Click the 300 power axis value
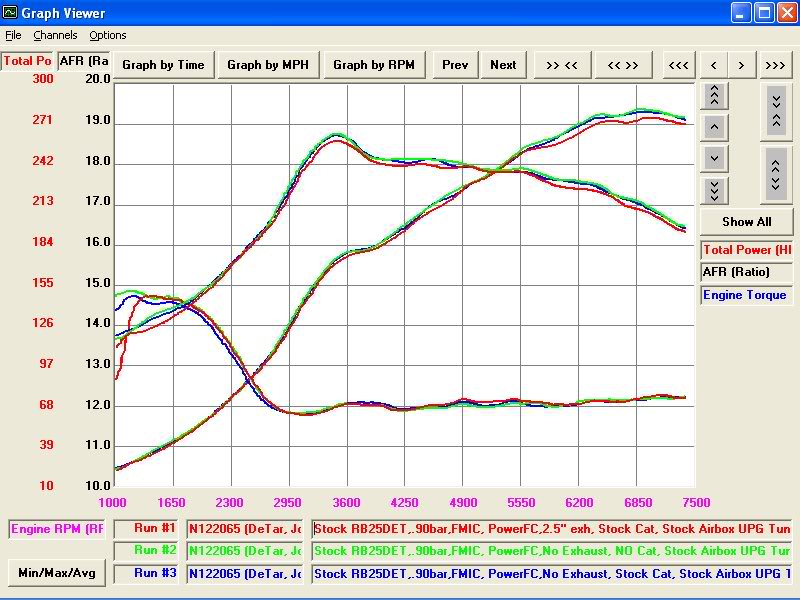The width and height of the screenshot is (800, 600). click(43, 79)
